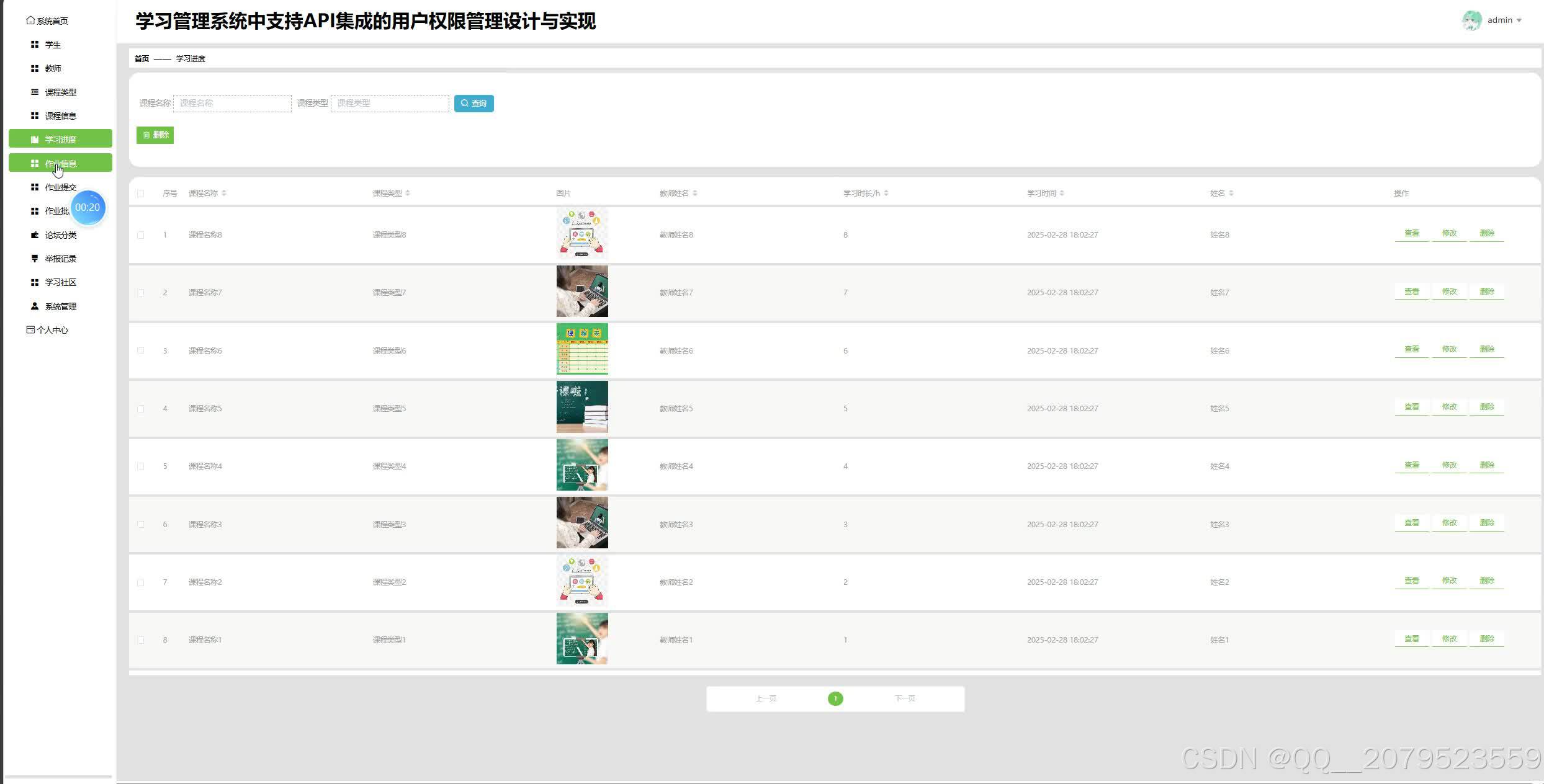
Task: Click the card icon beside 个人中心
Action: [x=30, y=330]
